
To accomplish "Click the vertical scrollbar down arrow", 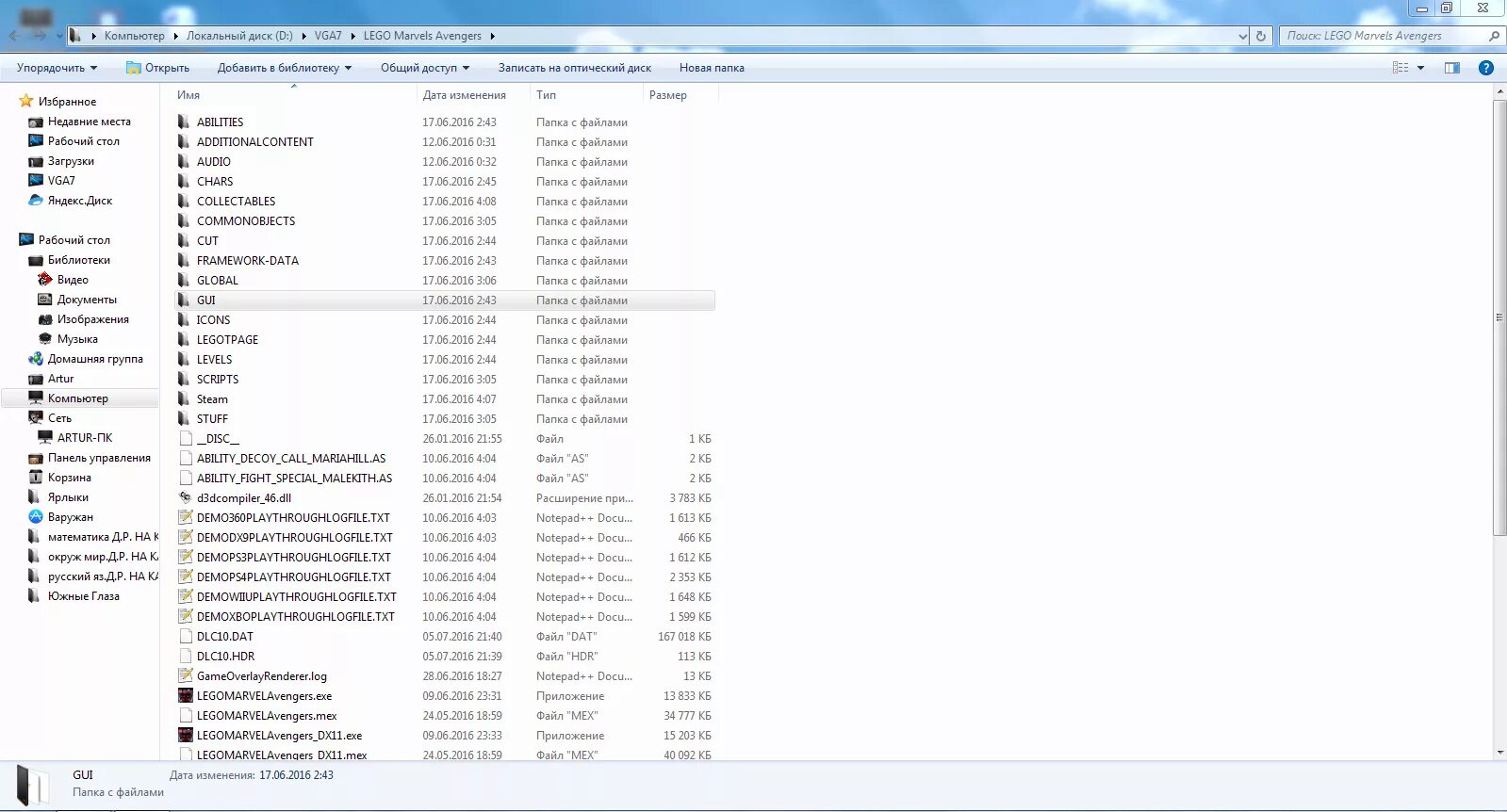I will [1499, 753].
